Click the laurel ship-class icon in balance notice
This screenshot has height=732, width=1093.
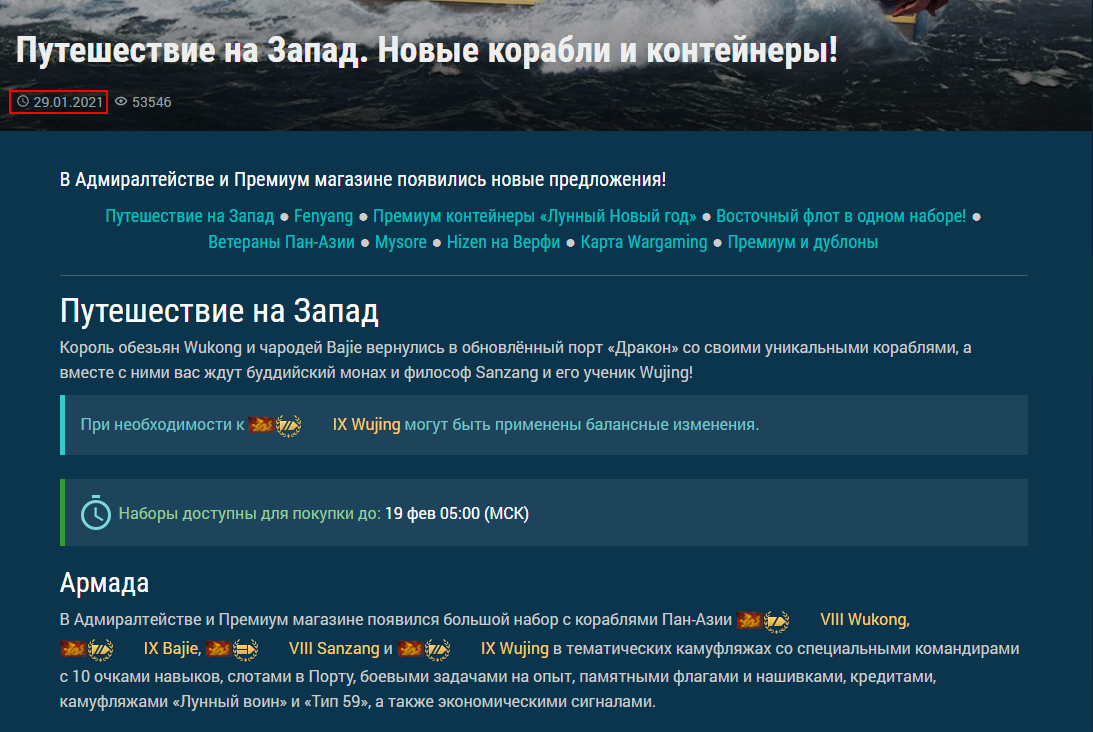click(x=289, y=425)
